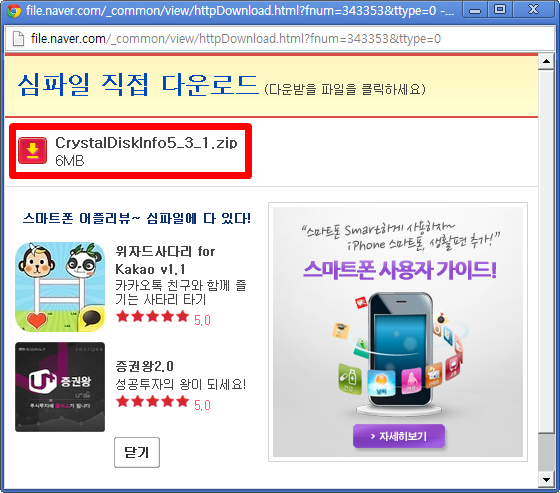Open 위자드사다리 for Kakao v1.1 title
560x493 pixels.
pos(165,260)
